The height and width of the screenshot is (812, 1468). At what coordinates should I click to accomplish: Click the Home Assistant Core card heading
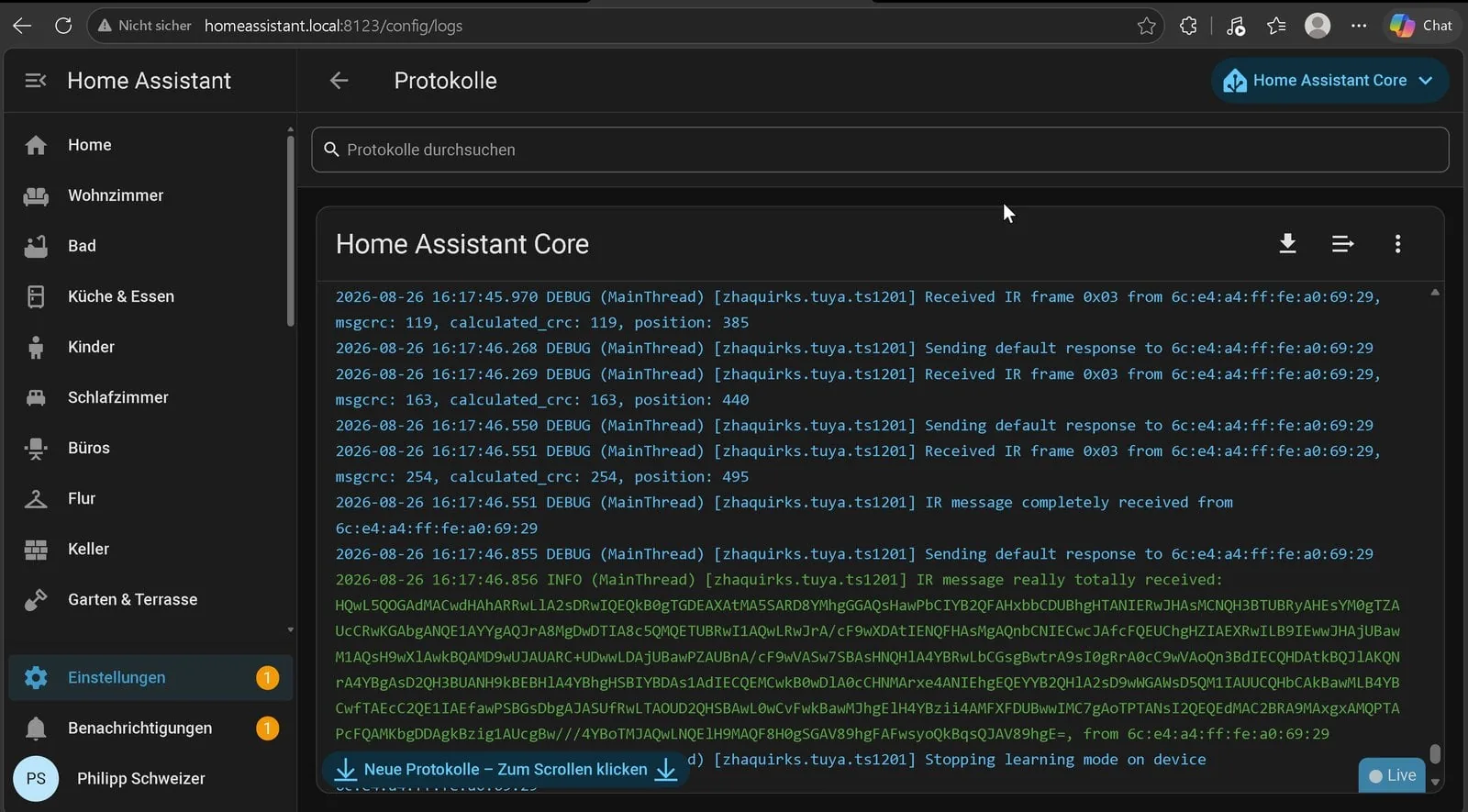[x=462, y=244]
